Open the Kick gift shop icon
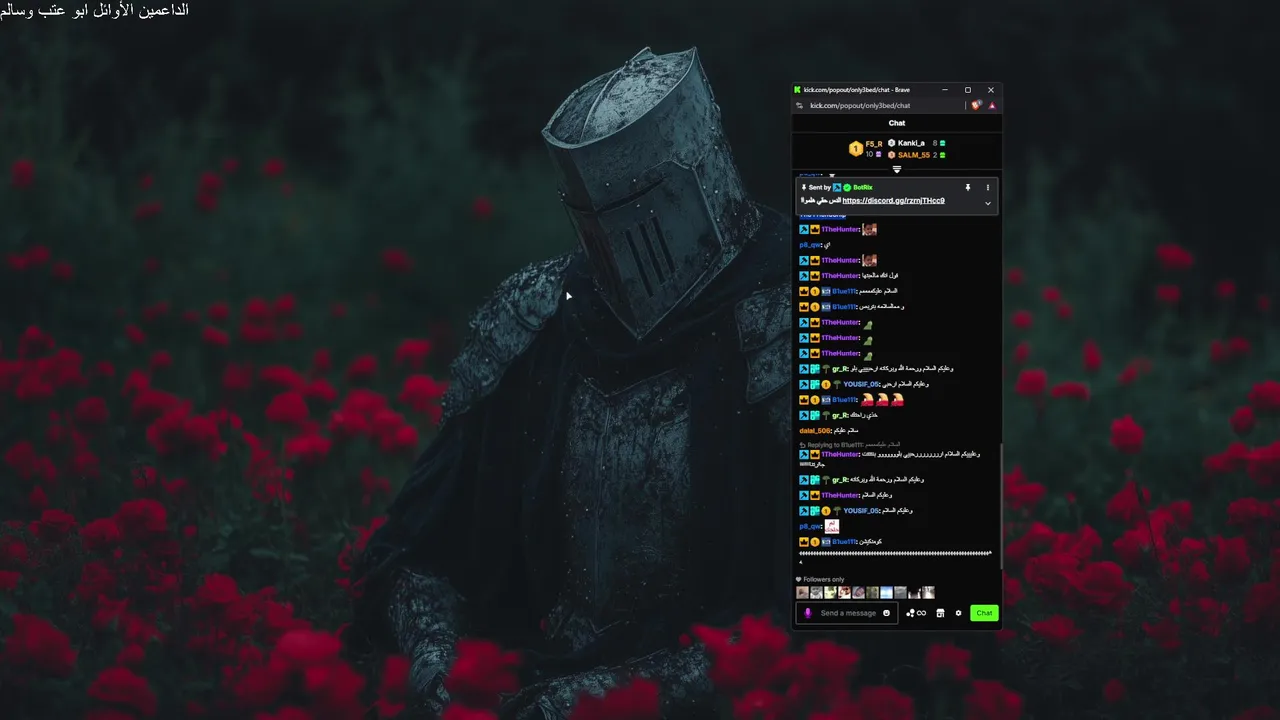Image resolution: width=1280 pixels, height=720 pixels. pyautogui.click(x=940, y=613)
